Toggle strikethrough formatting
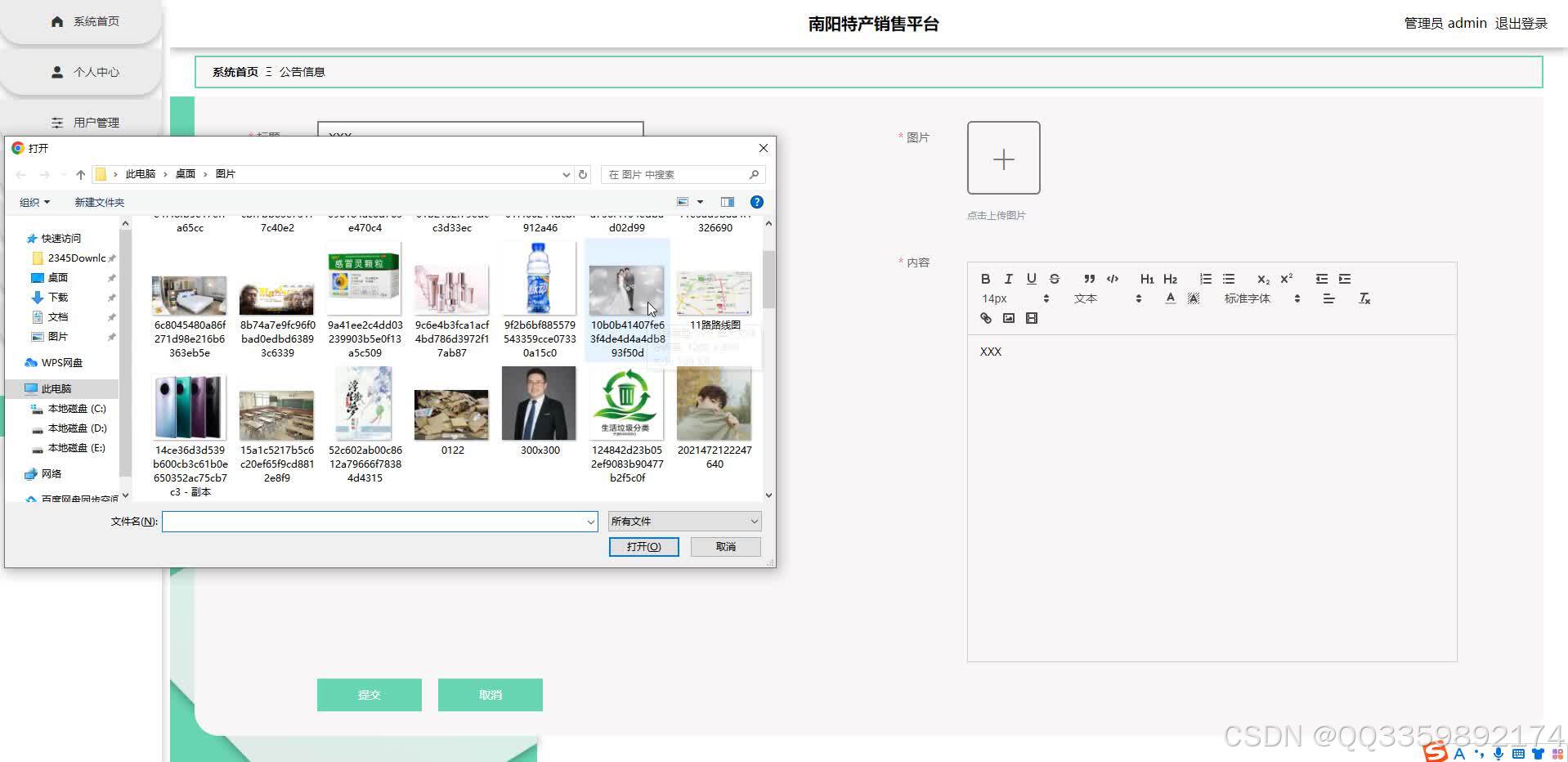1568x762 pixels. (1054, 279)
